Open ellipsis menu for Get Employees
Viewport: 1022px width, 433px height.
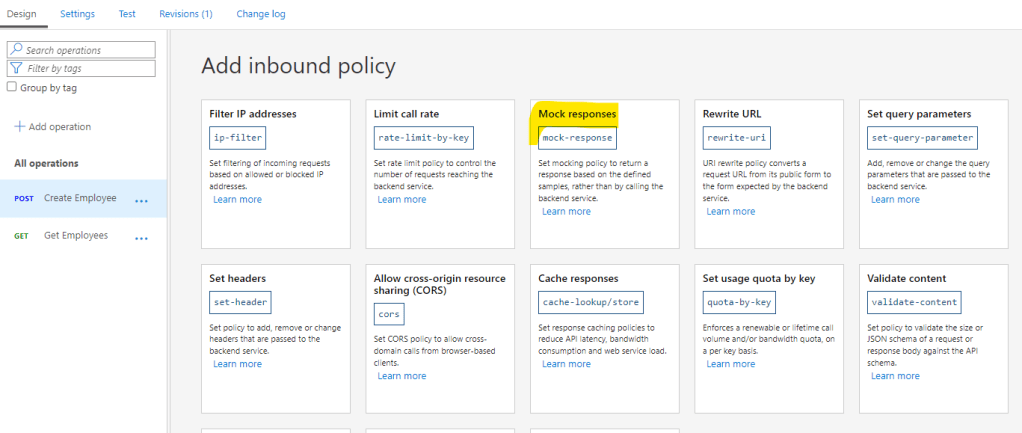(141, 236)
